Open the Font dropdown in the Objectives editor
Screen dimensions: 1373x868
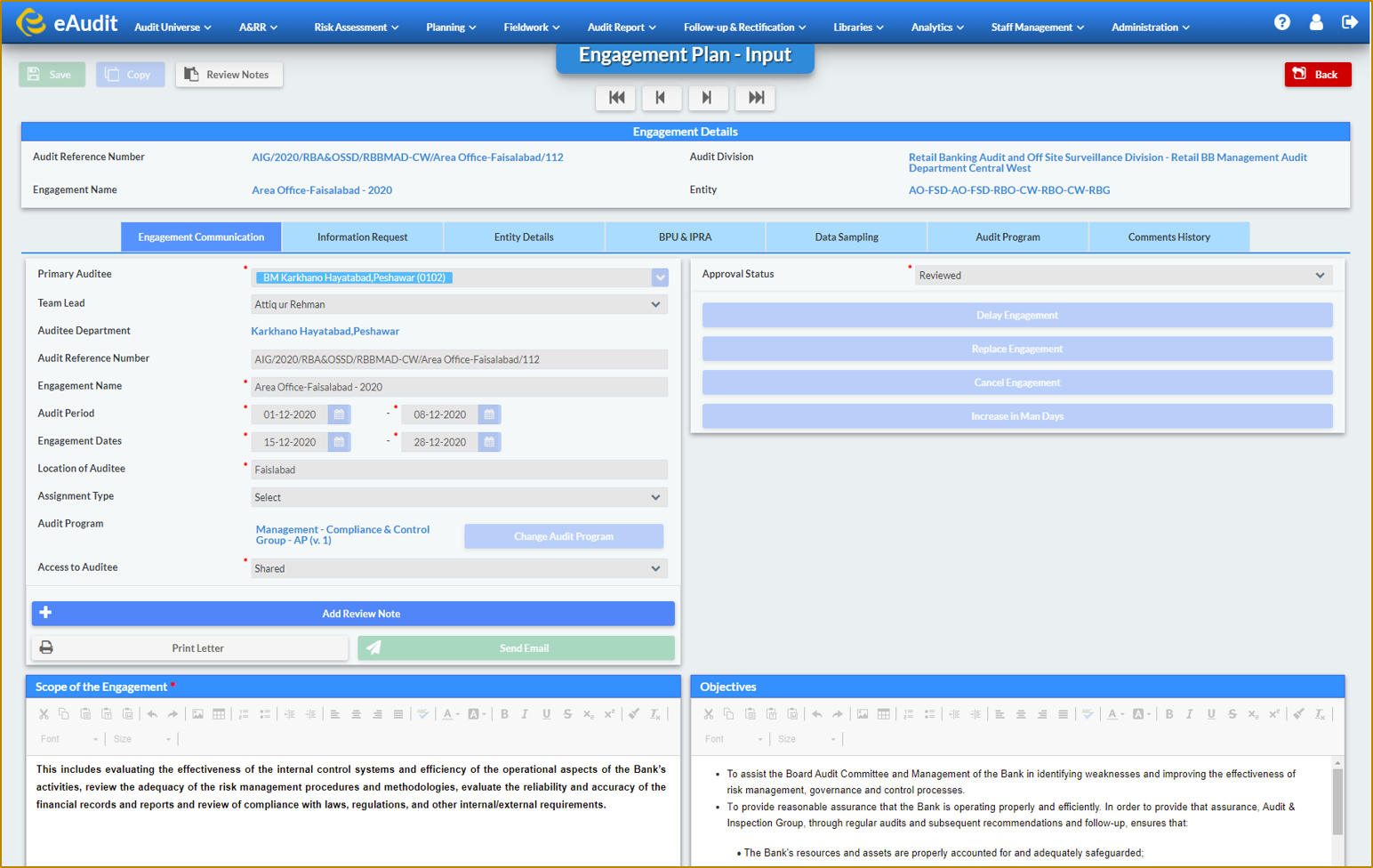click(x=731, y=738)
